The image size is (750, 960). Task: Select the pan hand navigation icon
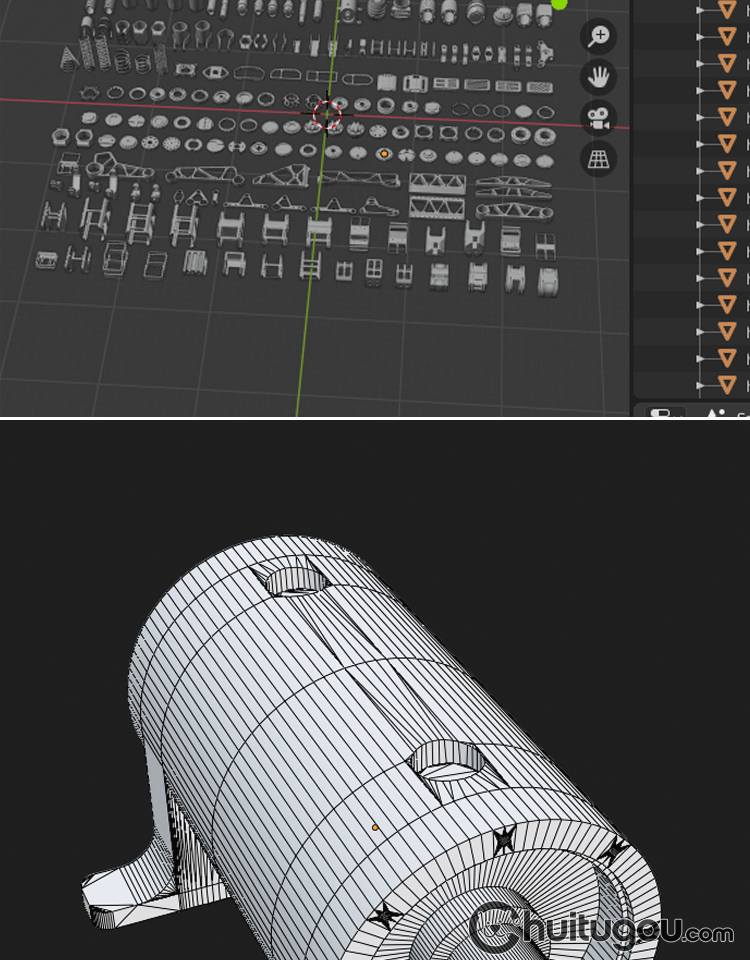coord(598,77)
